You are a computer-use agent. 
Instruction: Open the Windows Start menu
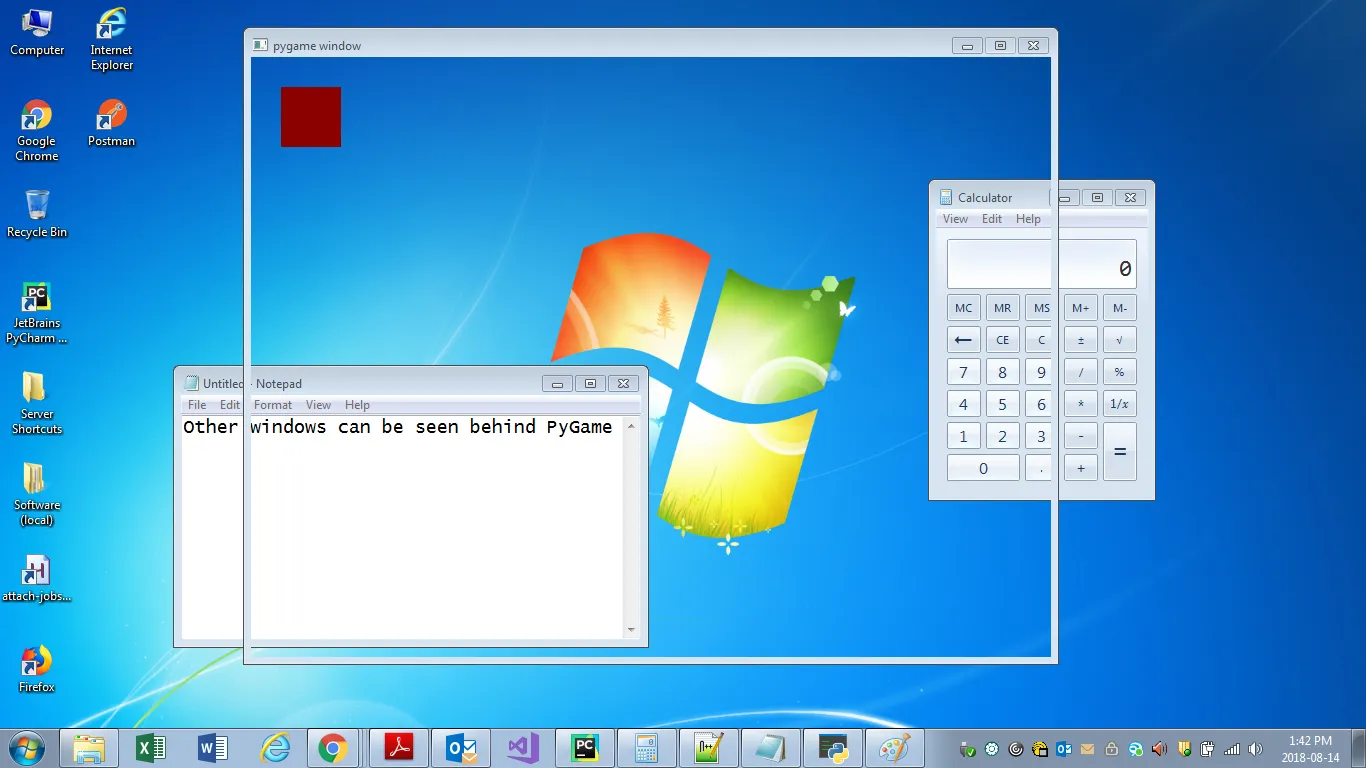pyautogui.click(x=26, y=748)
